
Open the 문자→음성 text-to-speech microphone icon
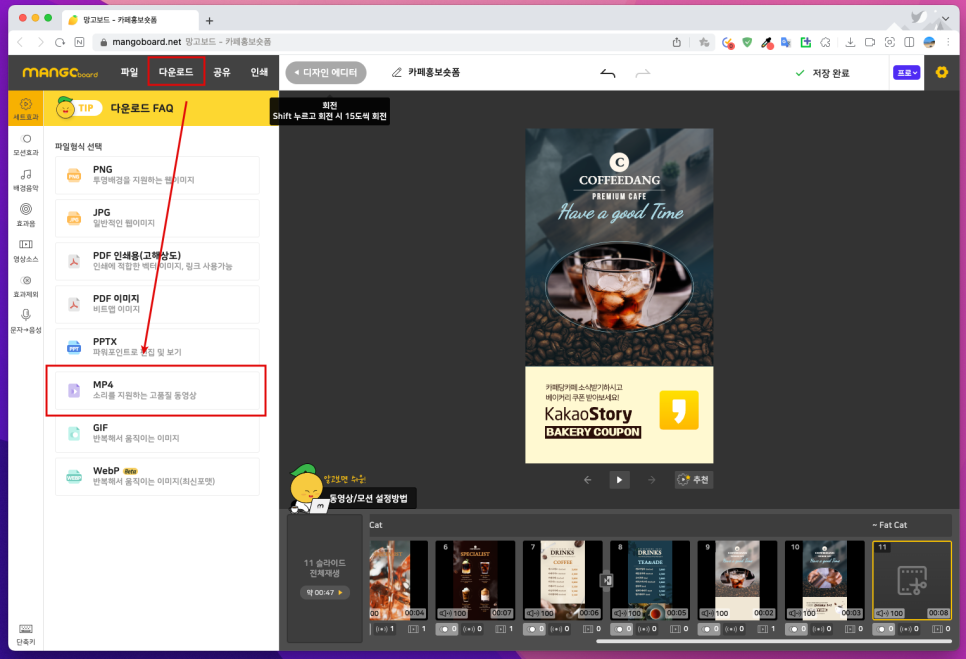pos(26,321)
